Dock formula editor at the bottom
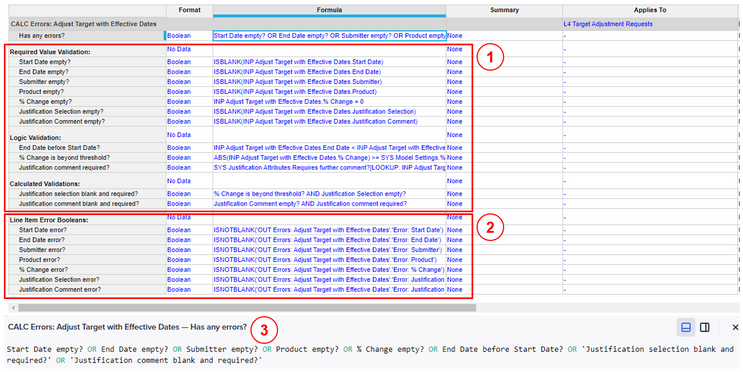 click(686, 327)
